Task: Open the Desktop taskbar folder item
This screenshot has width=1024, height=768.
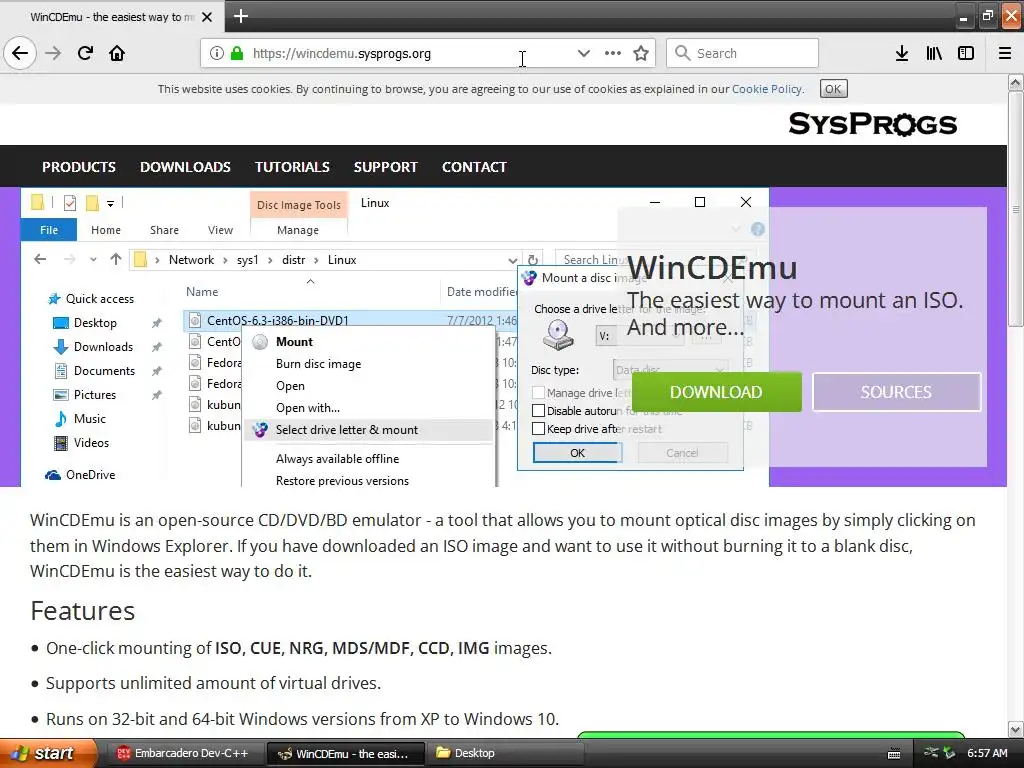Action: click(x=504, y=753)
